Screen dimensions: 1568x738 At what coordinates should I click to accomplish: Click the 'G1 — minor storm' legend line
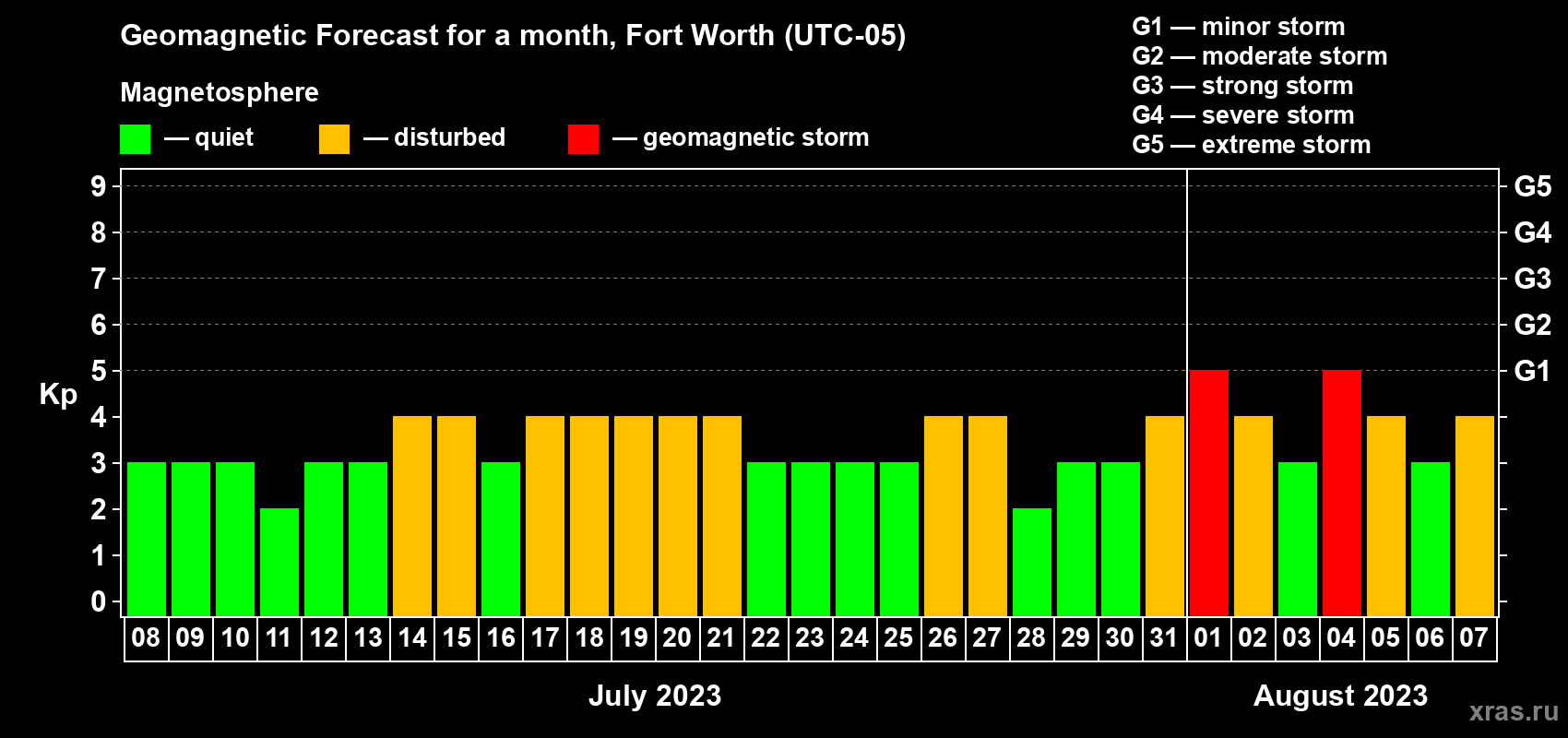[1239, 27]
